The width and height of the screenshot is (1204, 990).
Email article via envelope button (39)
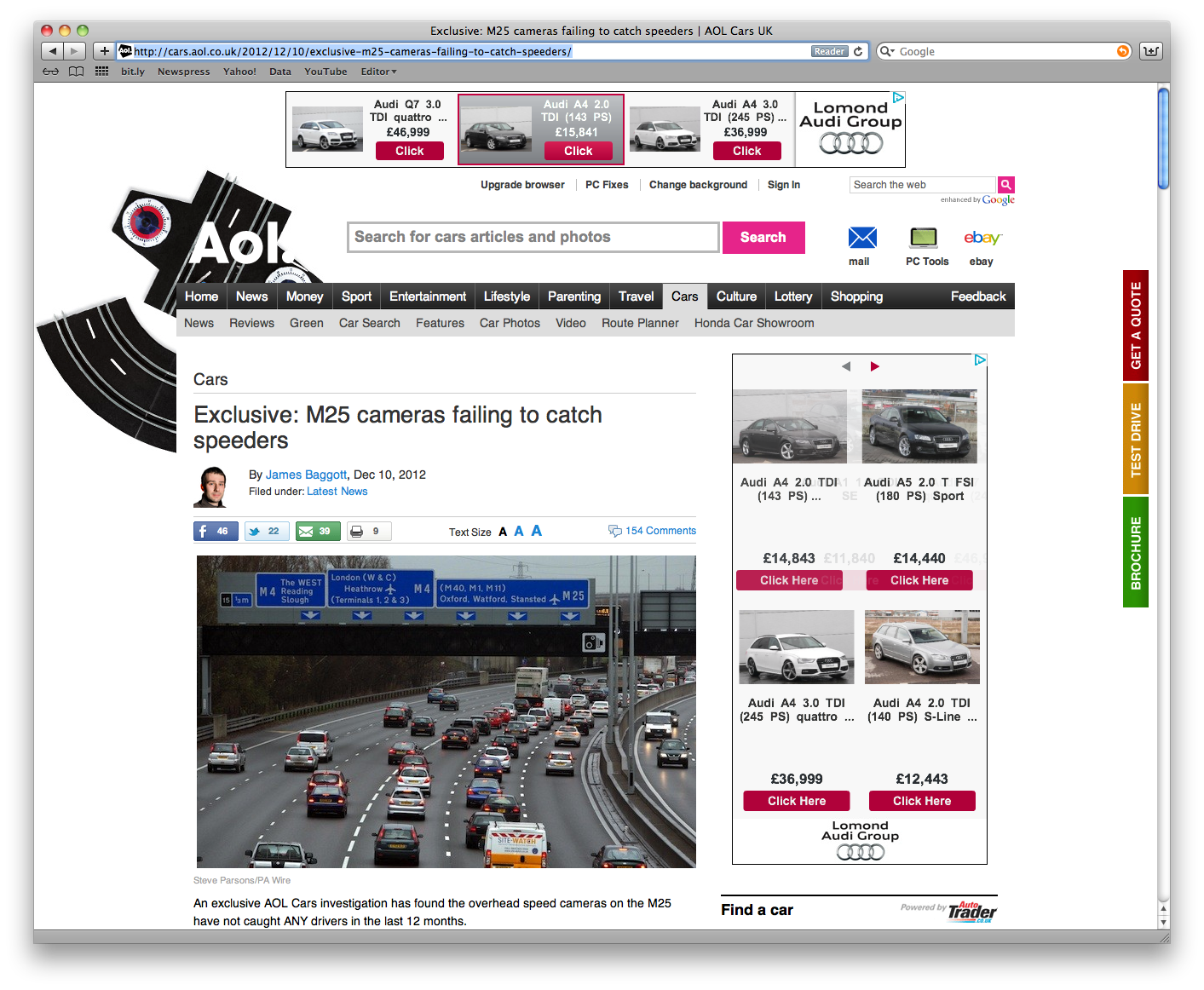coord(318,532)
